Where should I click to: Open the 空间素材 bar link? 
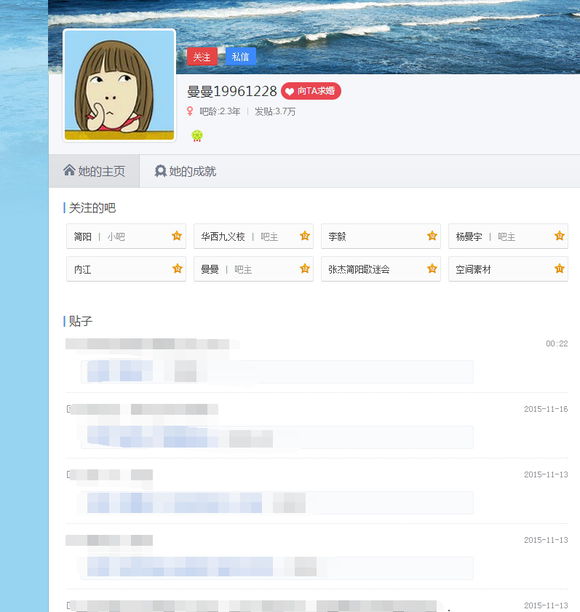coord(473,269)
